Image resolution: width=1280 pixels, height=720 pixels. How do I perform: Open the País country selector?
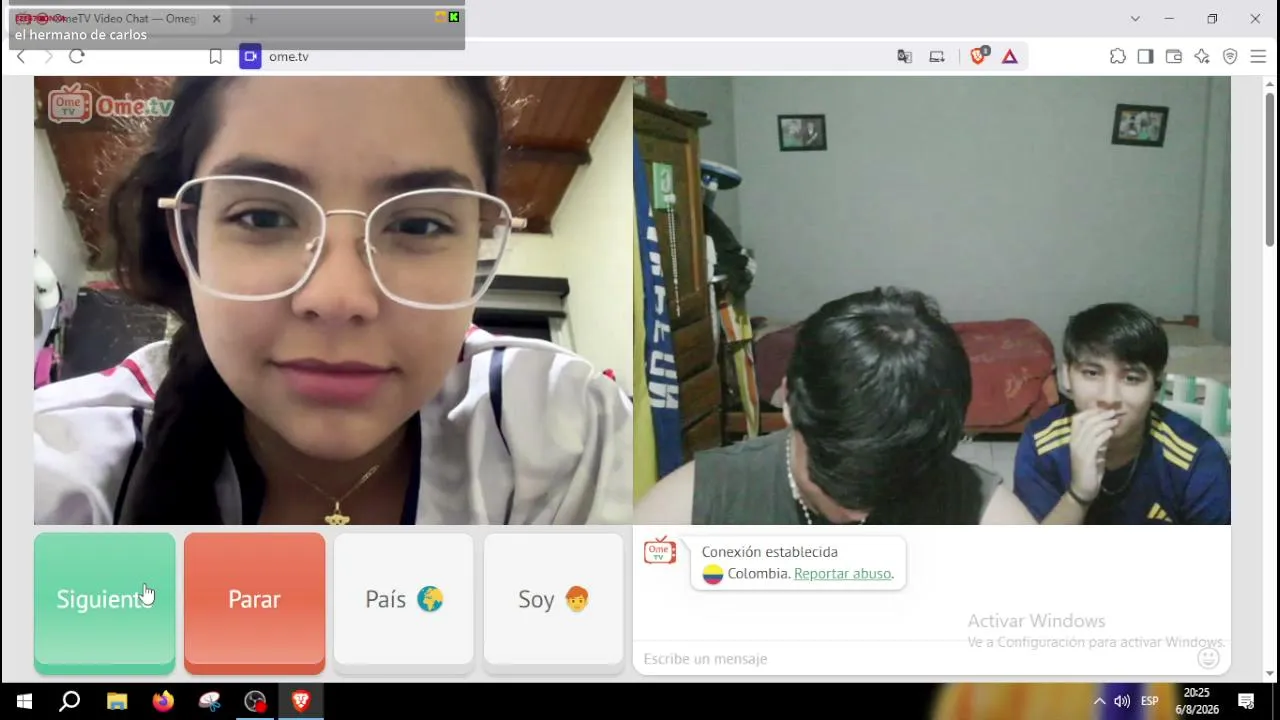(x=404, y=600)
